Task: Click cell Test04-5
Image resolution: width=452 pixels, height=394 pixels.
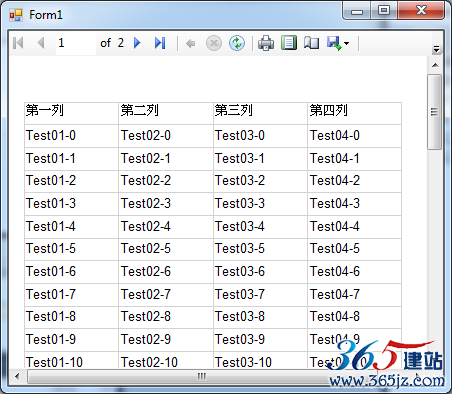Action: click(x=354, y=249)
